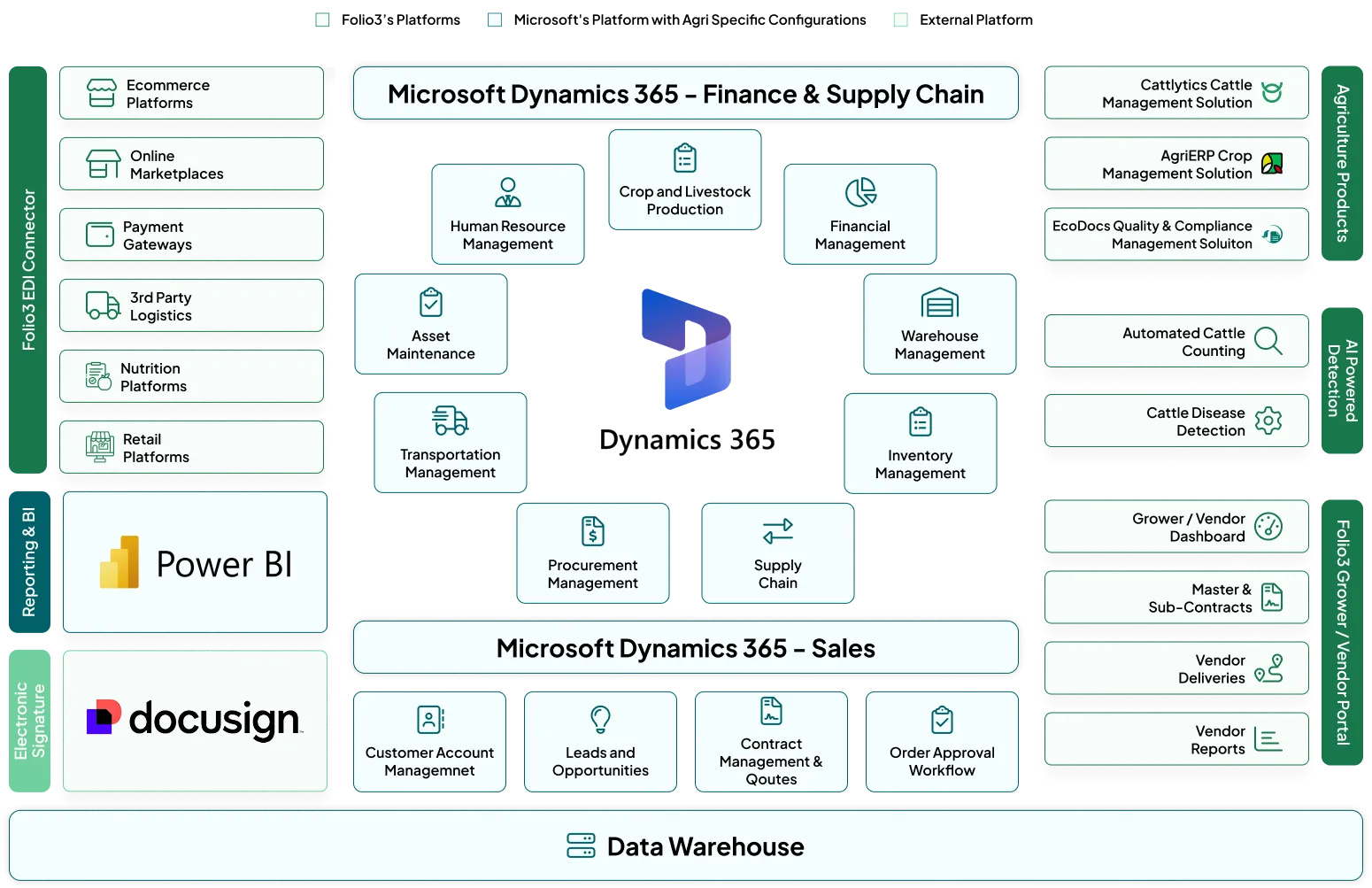Open the Grower / Vendor Dashboard item
The image size is (1372, 888).
click(x=1175, y=527)
